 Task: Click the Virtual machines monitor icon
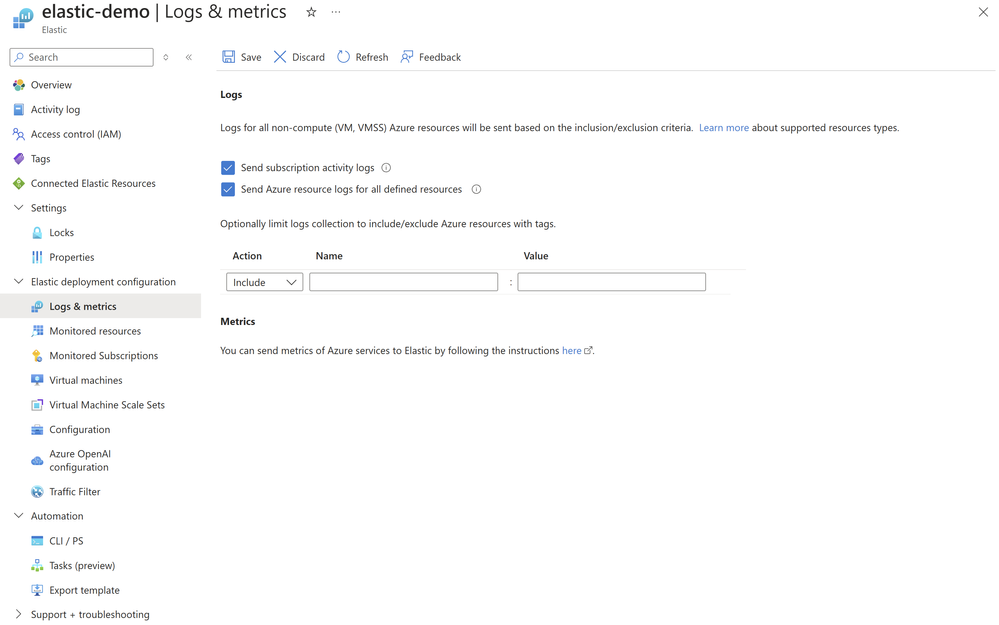38,380
